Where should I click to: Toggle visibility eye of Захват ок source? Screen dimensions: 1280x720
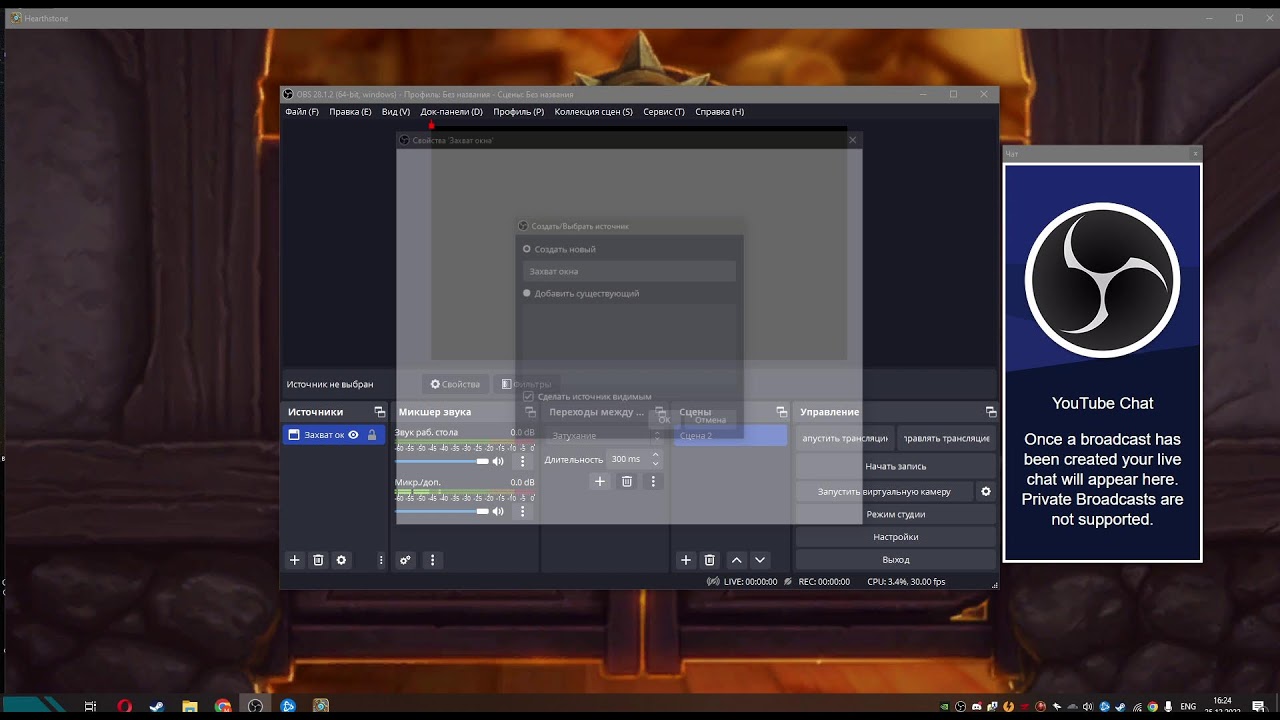point(353,435)
